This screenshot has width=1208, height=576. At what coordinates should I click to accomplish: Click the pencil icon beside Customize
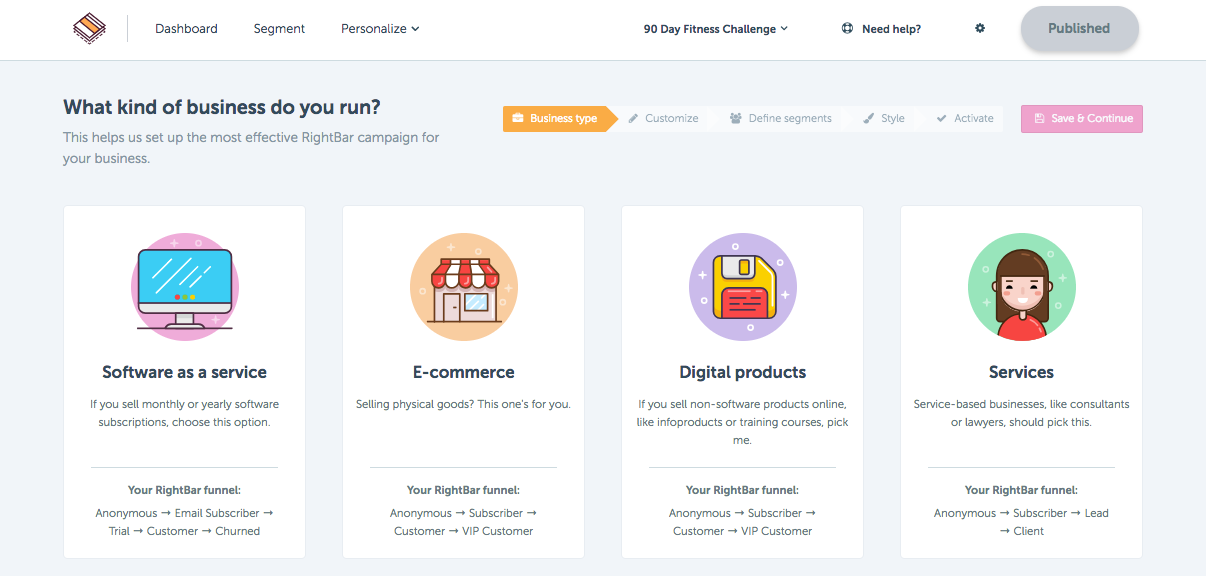coord(634,118)
